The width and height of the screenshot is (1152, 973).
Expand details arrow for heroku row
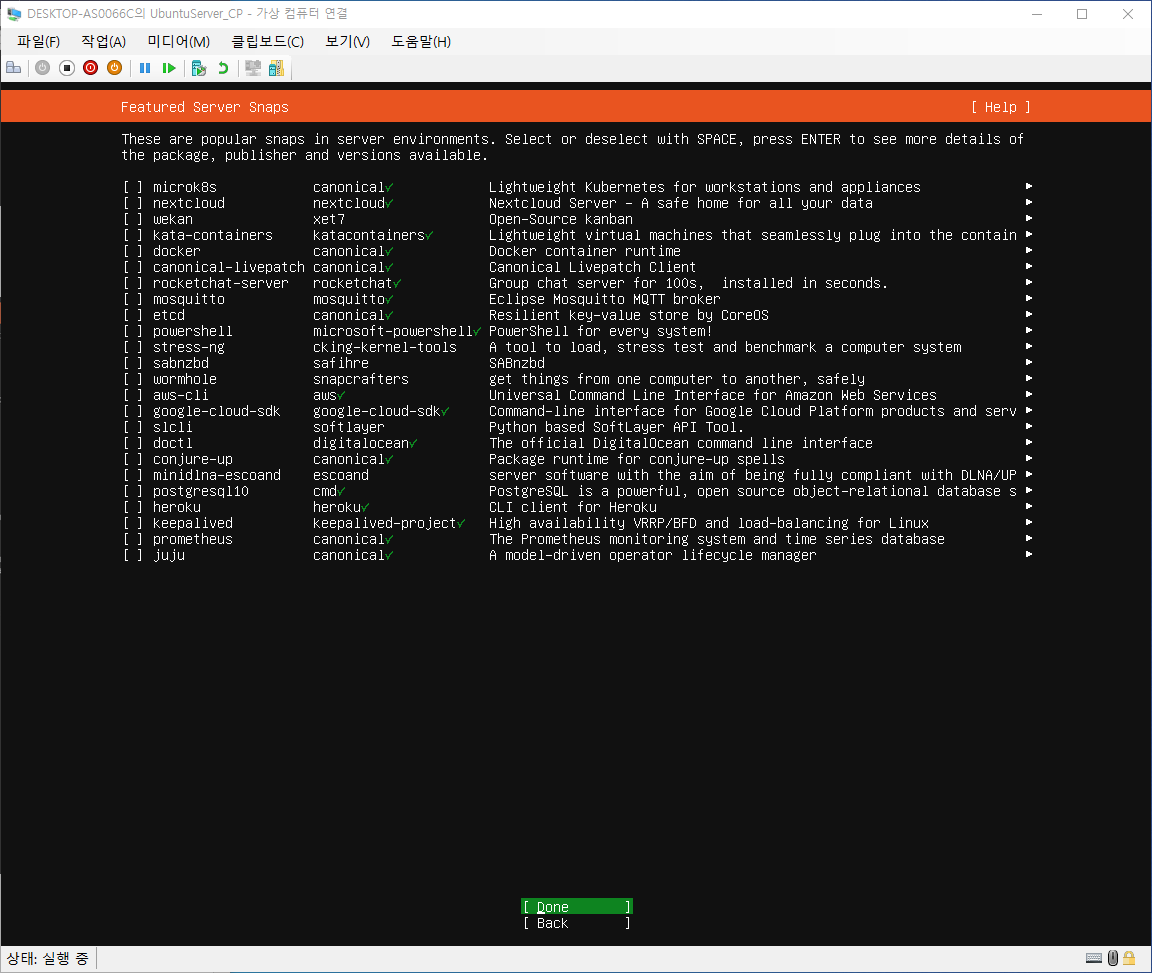tap(1029, 506)
